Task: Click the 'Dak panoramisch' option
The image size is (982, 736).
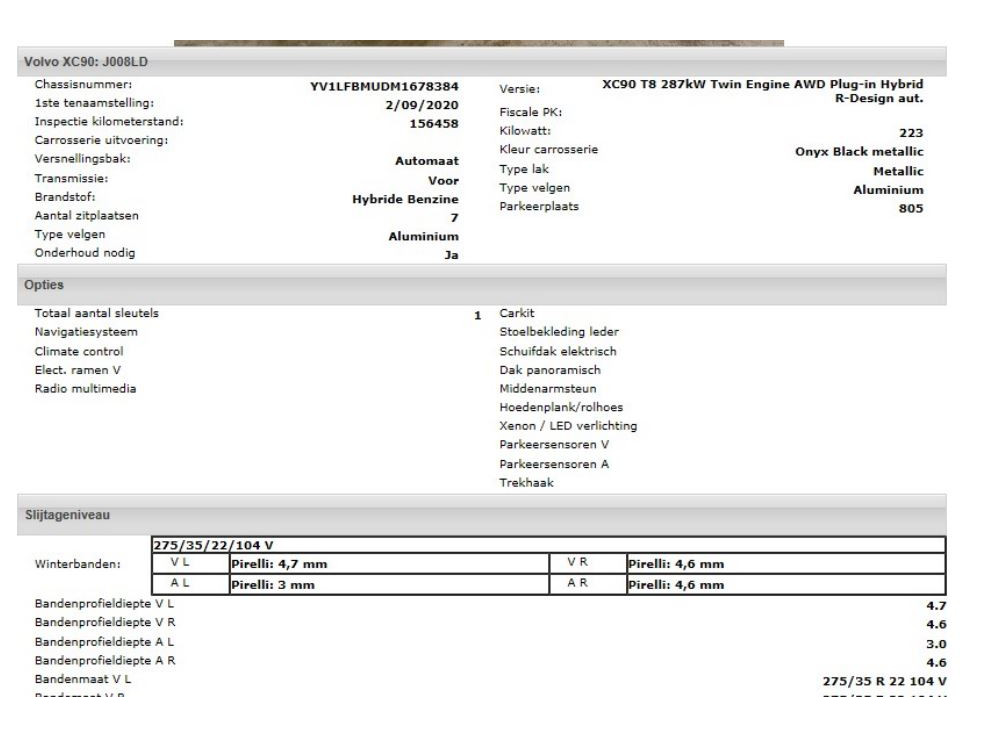Action: (550, 370)
